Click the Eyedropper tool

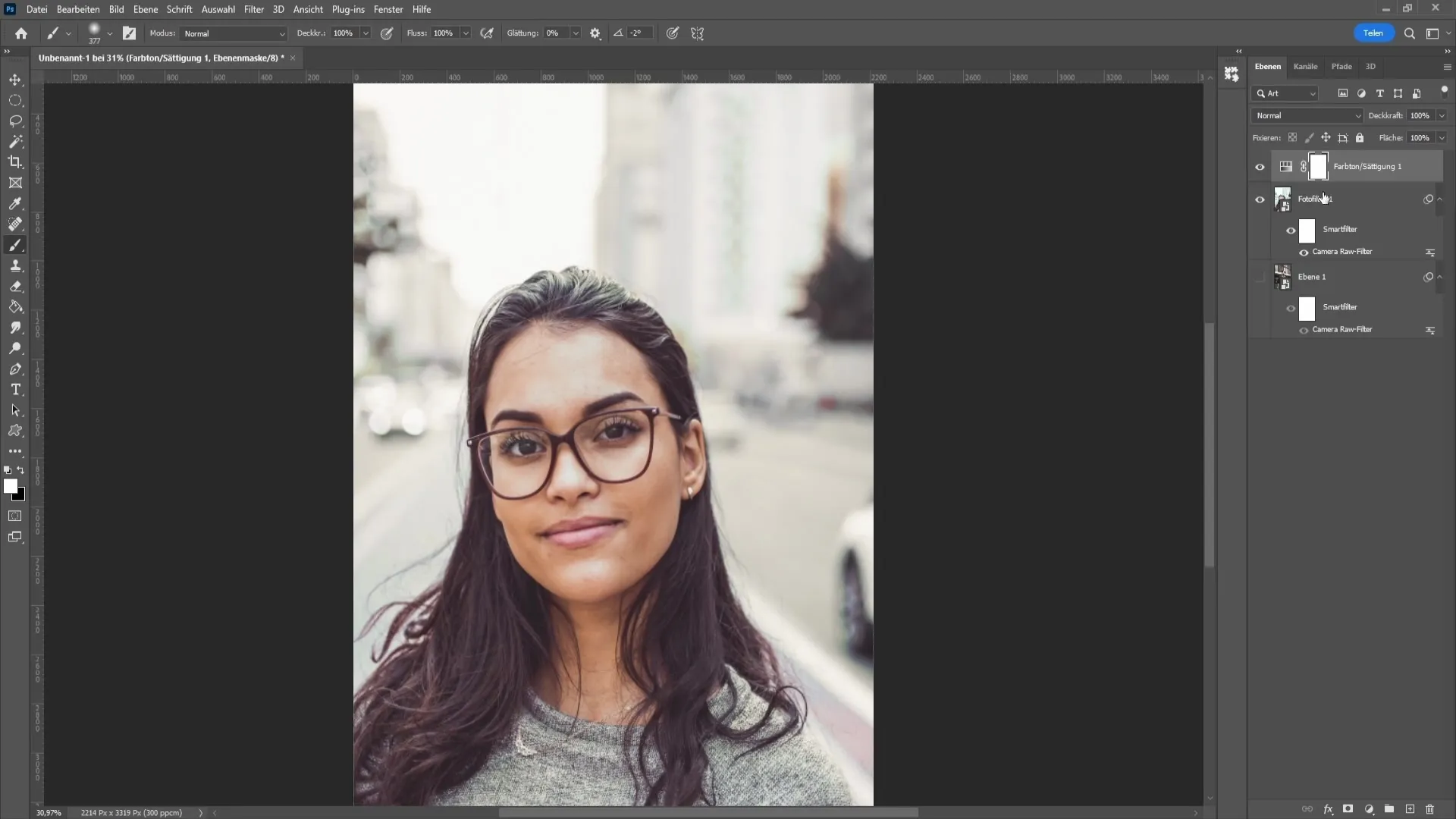click(15, 204)
